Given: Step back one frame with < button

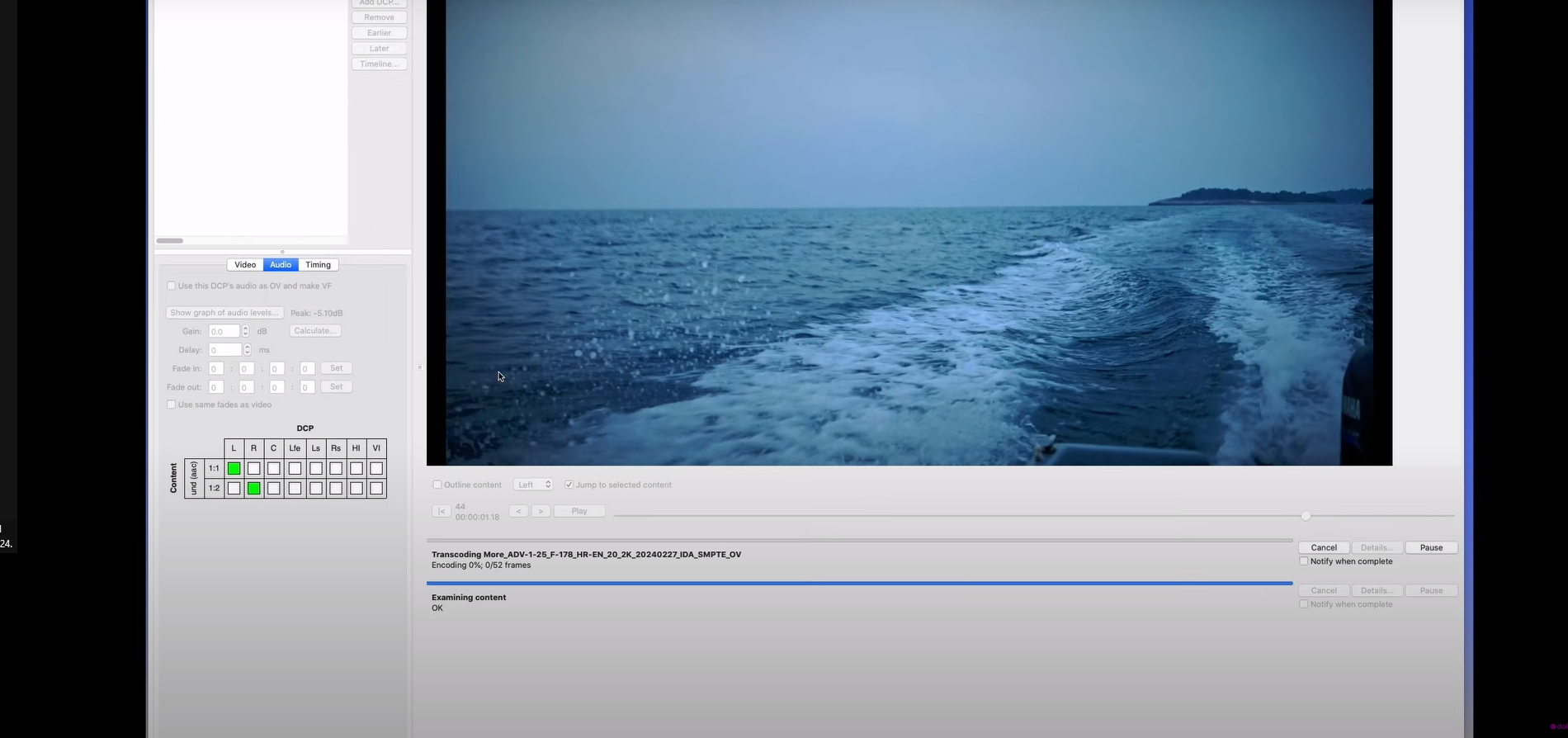Looking at the screenshot, I should [518, 511].
